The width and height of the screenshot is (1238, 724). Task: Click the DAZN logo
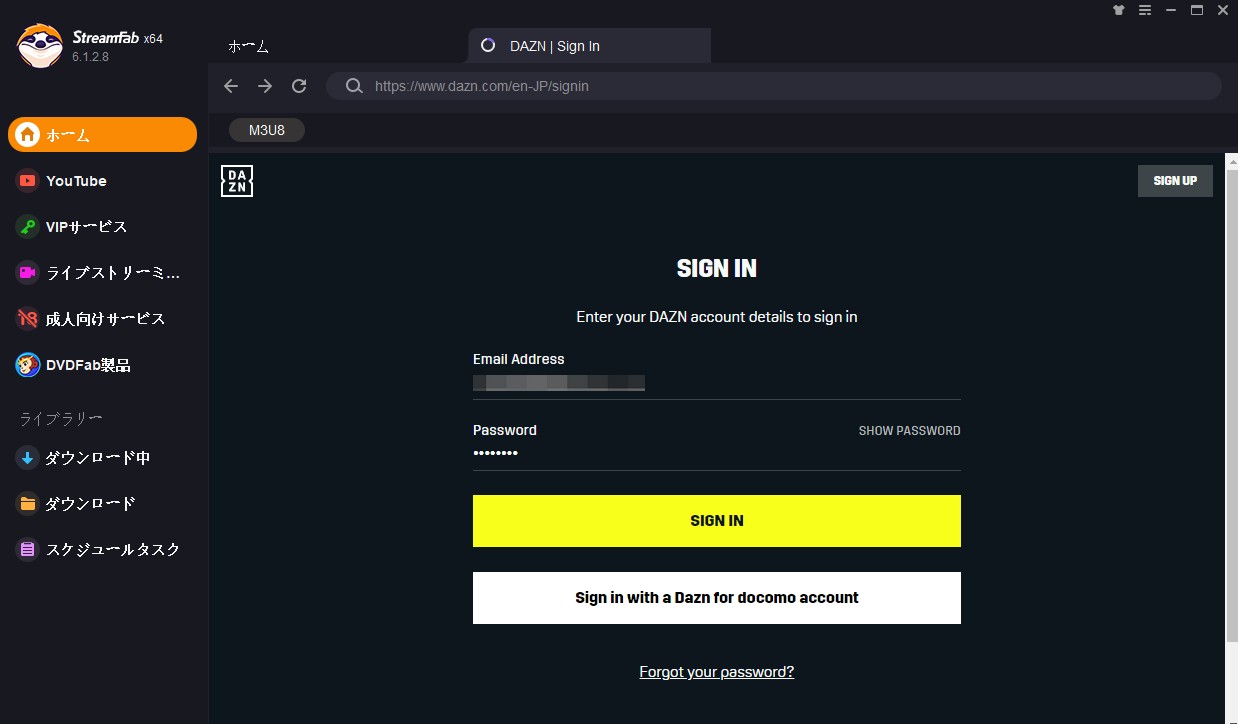tap(237, 181)
